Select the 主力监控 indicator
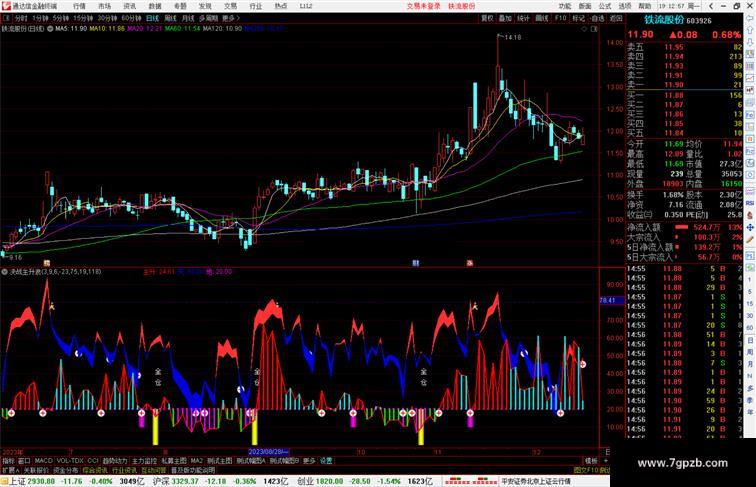This screenshot has height=487, width=756. (x=144, y=461)
